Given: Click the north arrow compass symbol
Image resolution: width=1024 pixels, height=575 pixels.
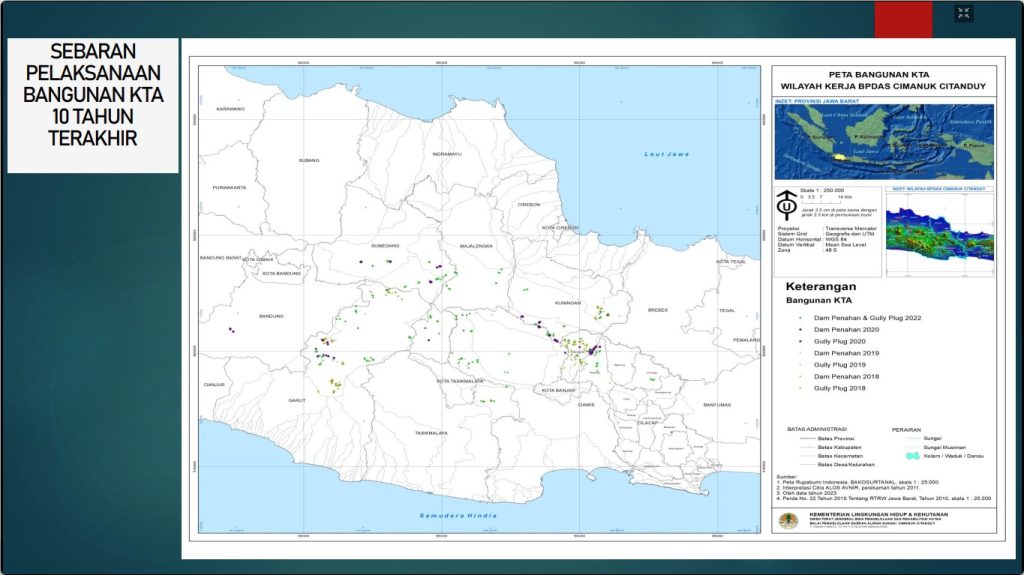Looking at the screenshot, I should (787, 207).
